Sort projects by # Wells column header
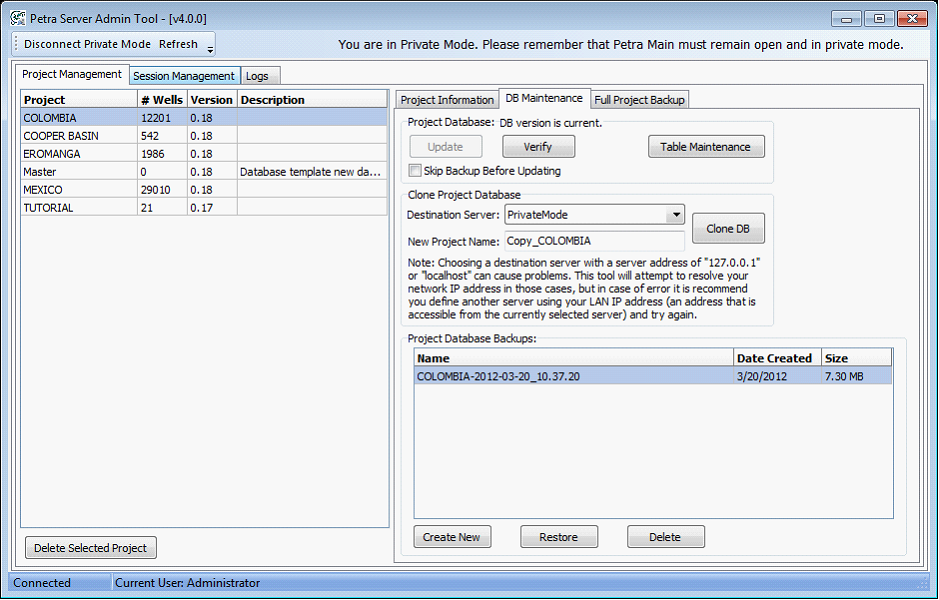 click(161, 100)
